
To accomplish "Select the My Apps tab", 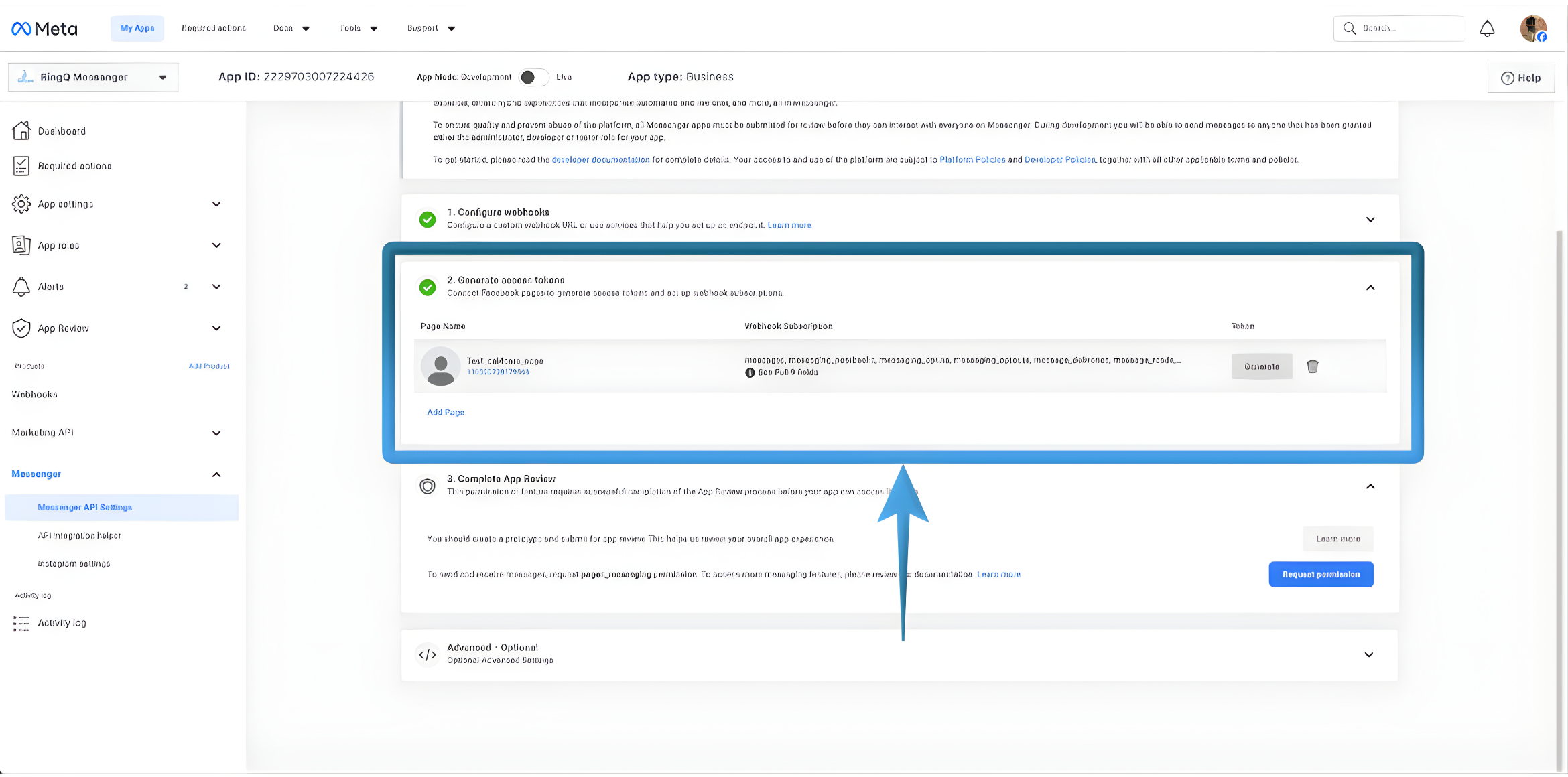I will tap(137, 29).
